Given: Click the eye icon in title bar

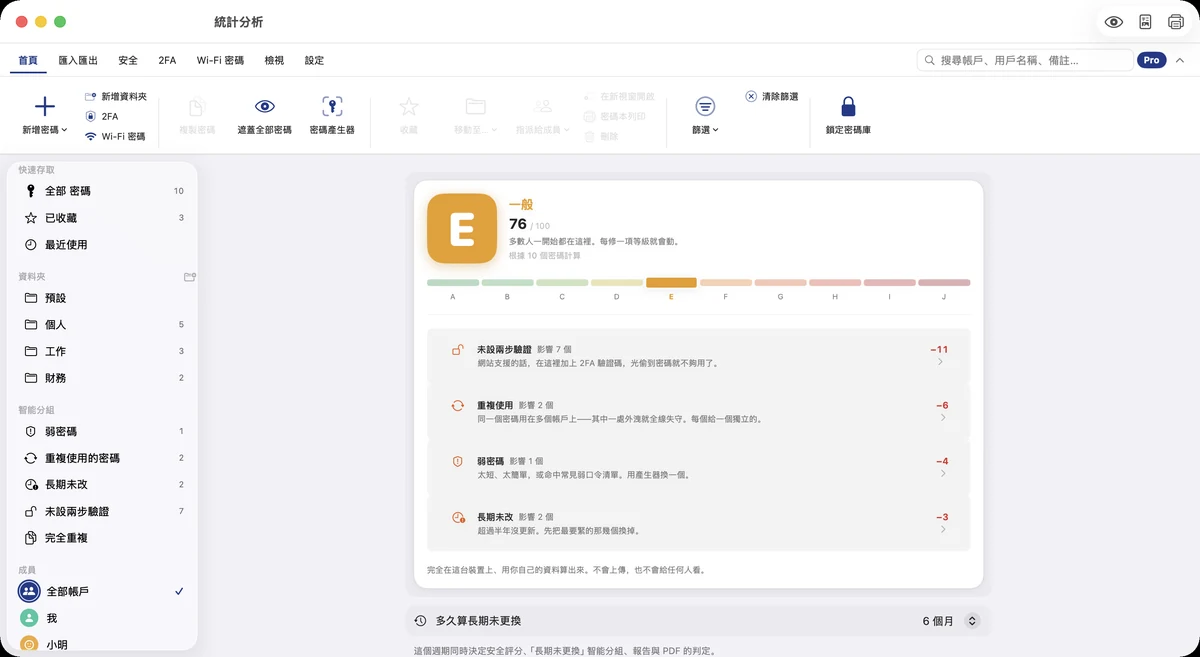Looking at the screenshot, I should (x=1114, y=22).
